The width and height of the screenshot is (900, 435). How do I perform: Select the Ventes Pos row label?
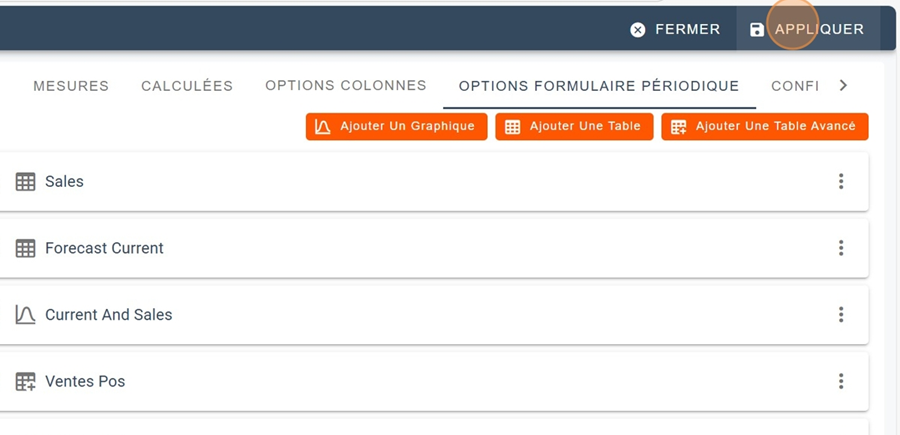pyautogui.click(x=85, y=382)
